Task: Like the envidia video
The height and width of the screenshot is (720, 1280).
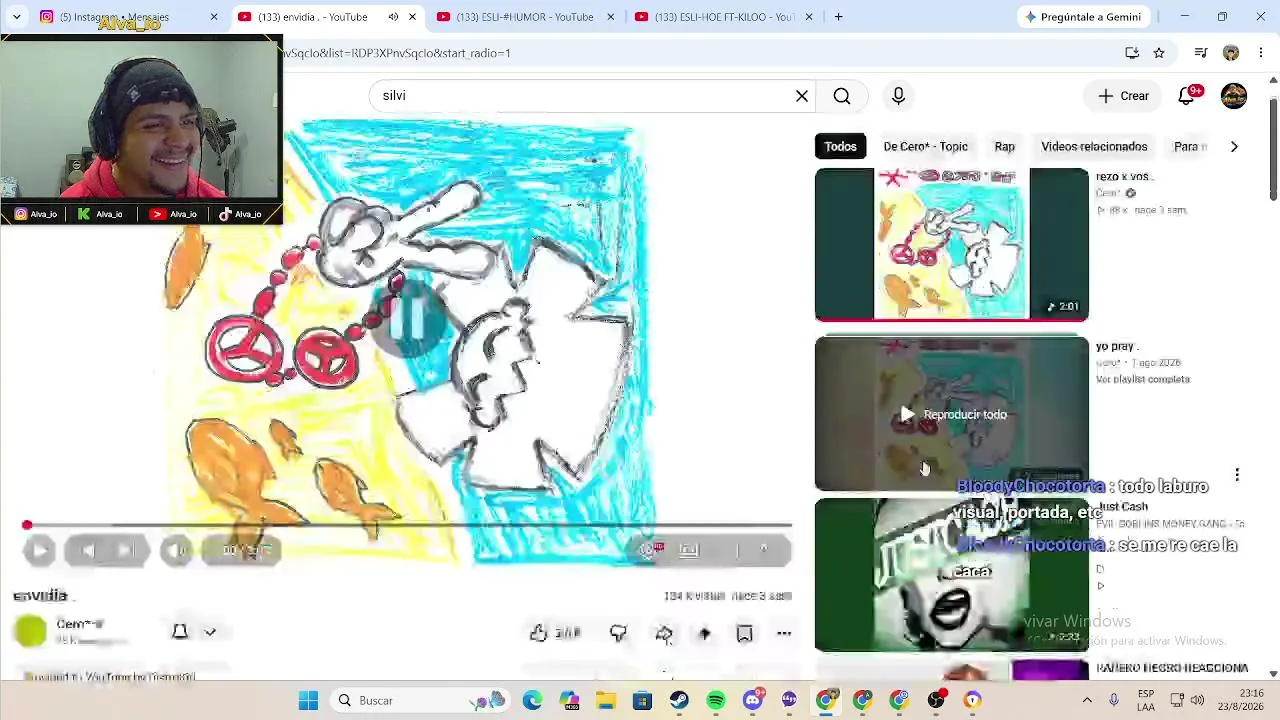Action: (x=553, y=633)
